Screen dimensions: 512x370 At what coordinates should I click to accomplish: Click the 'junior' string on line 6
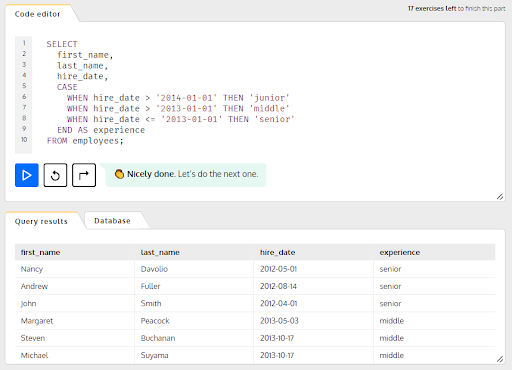coord(269,98)
